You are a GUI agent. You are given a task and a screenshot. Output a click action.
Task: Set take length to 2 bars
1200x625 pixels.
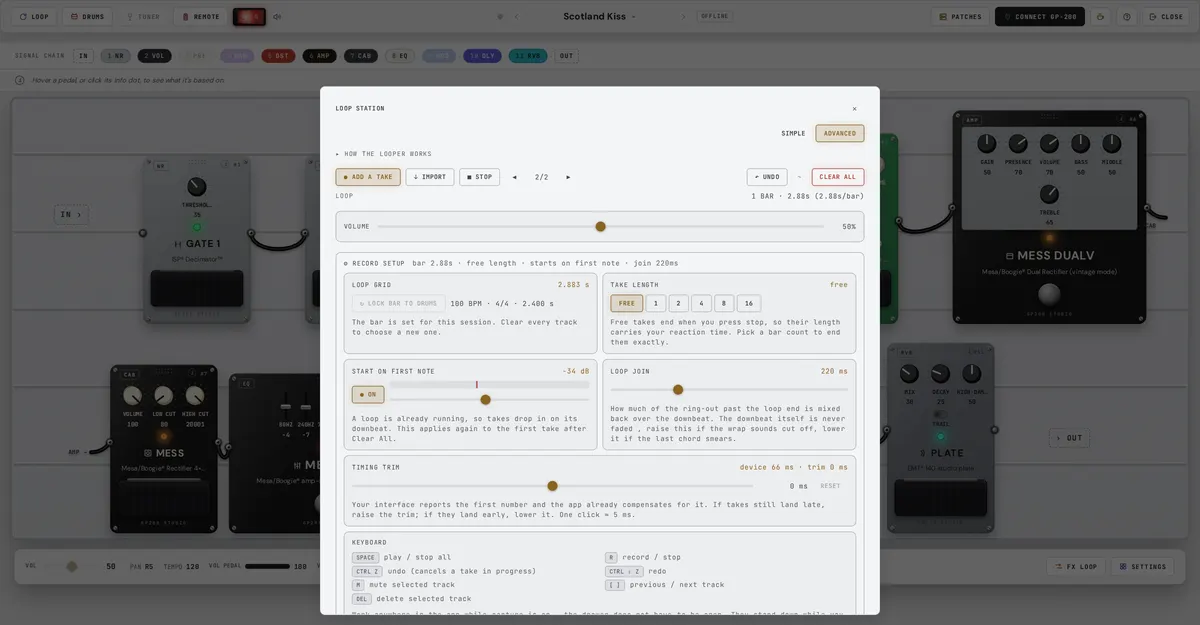click(678, 303)
